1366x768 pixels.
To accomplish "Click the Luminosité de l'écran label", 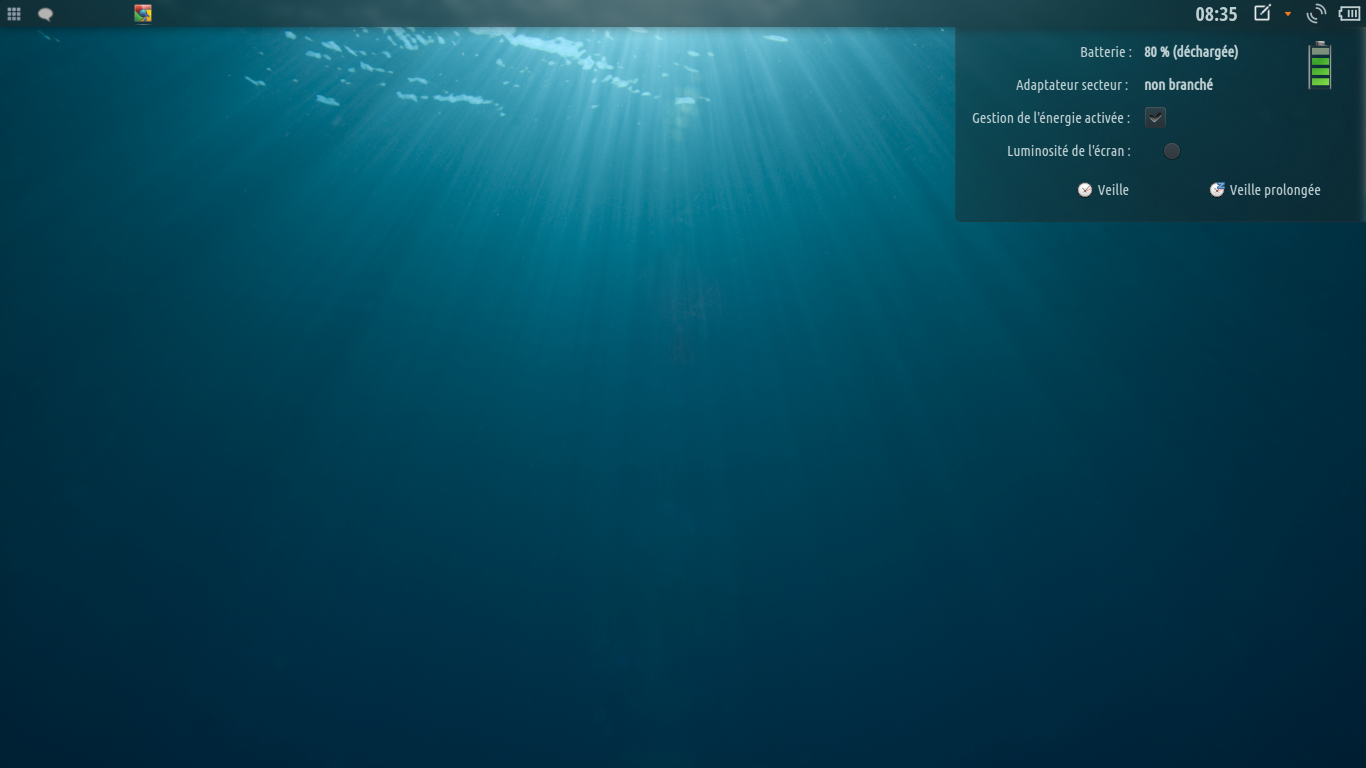I will [1069, 151].
